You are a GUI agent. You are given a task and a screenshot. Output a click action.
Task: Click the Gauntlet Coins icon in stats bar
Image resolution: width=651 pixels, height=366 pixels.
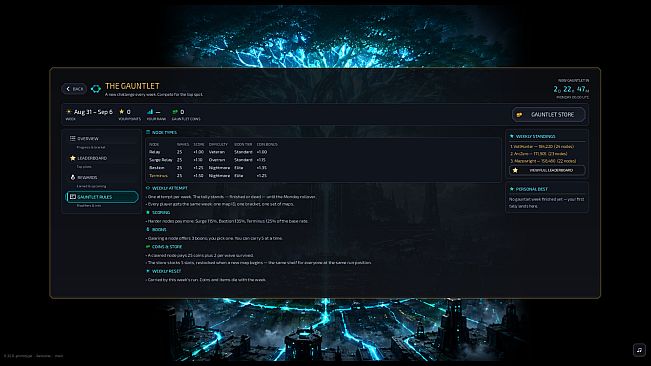tap(175, 112)
